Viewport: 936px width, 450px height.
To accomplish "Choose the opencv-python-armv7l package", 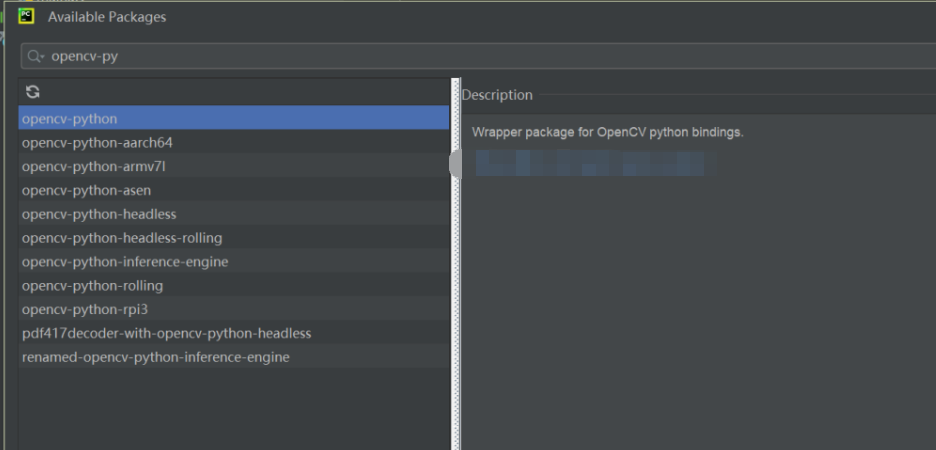I will tap(93, 167).
